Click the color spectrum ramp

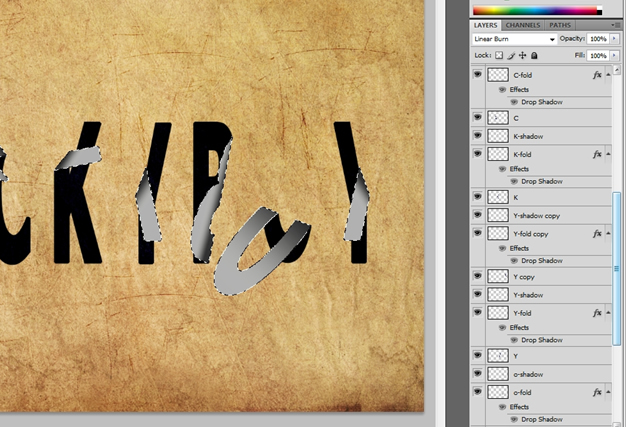[535, 11]
